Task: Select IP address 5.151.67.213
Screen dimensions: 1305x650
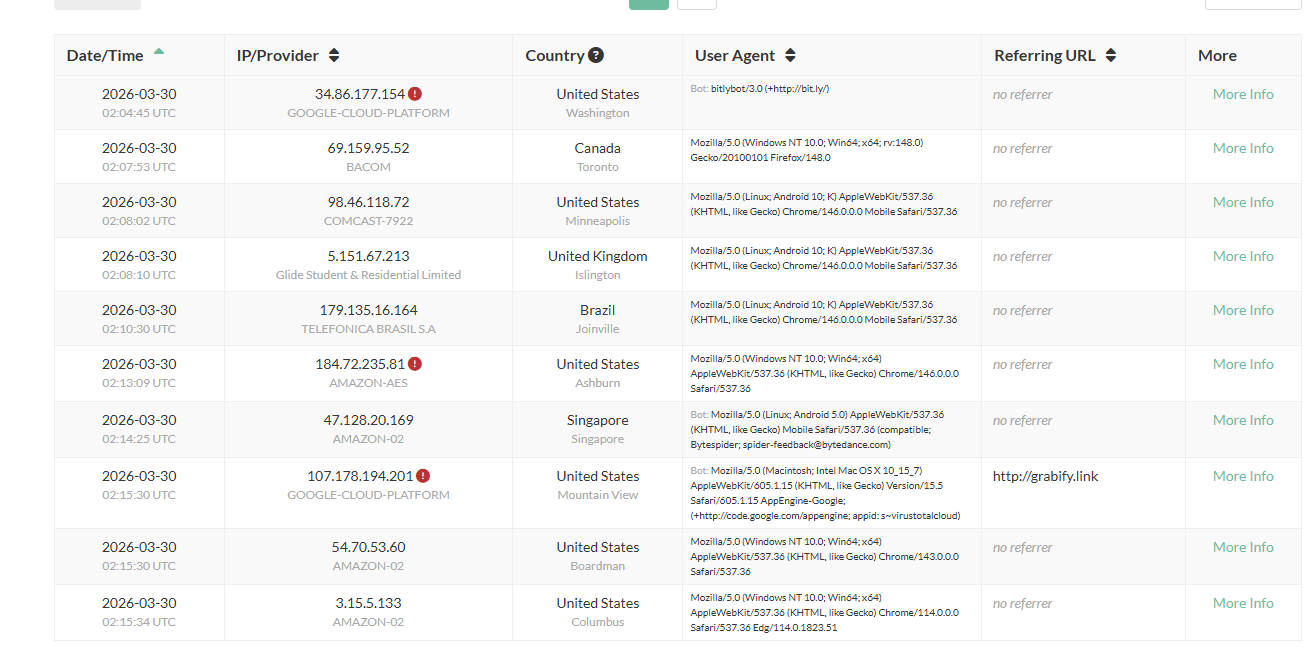Action: point(368,256)
